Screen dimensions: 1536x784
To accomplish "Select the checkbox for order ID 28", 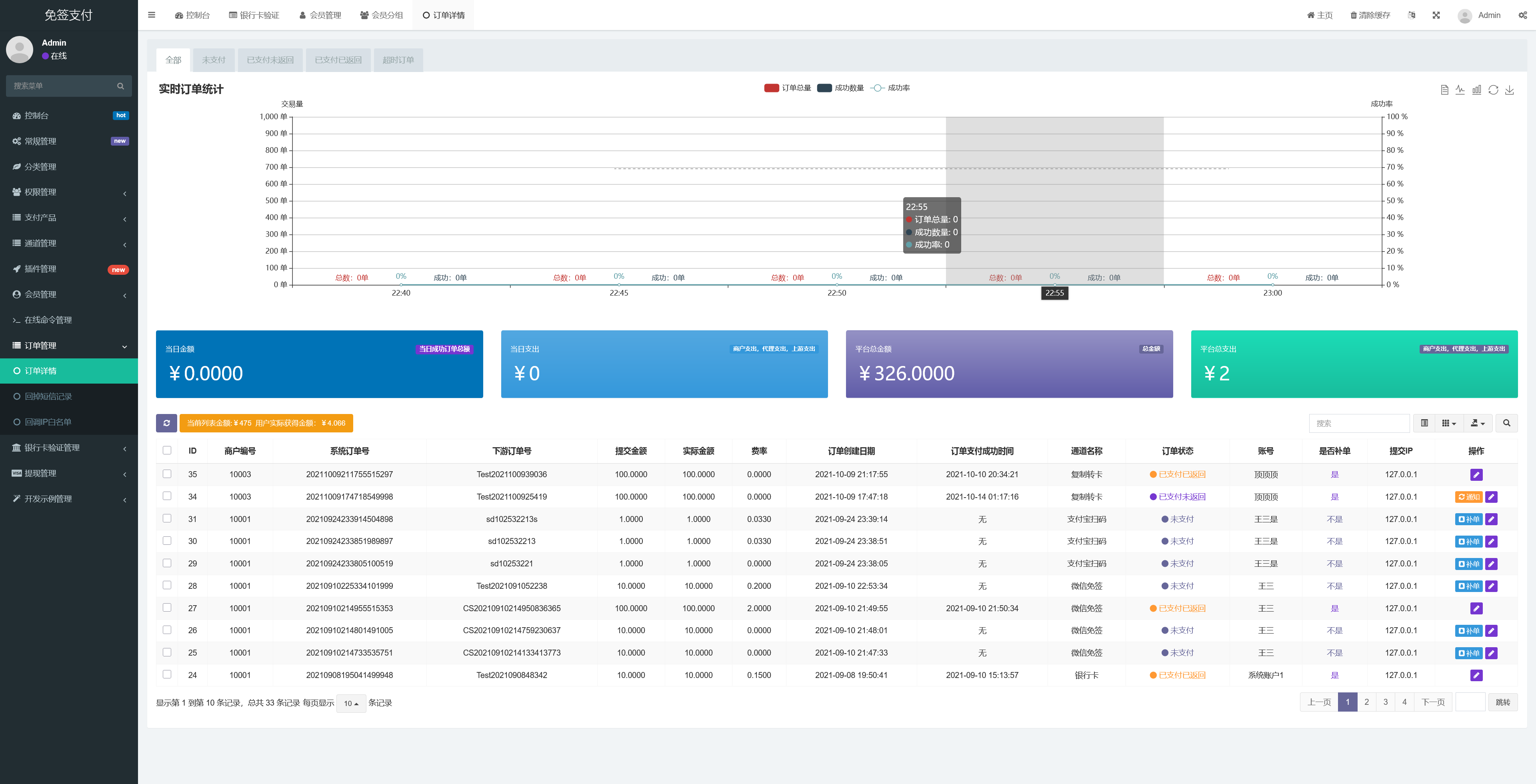I will tap(167, 586).
